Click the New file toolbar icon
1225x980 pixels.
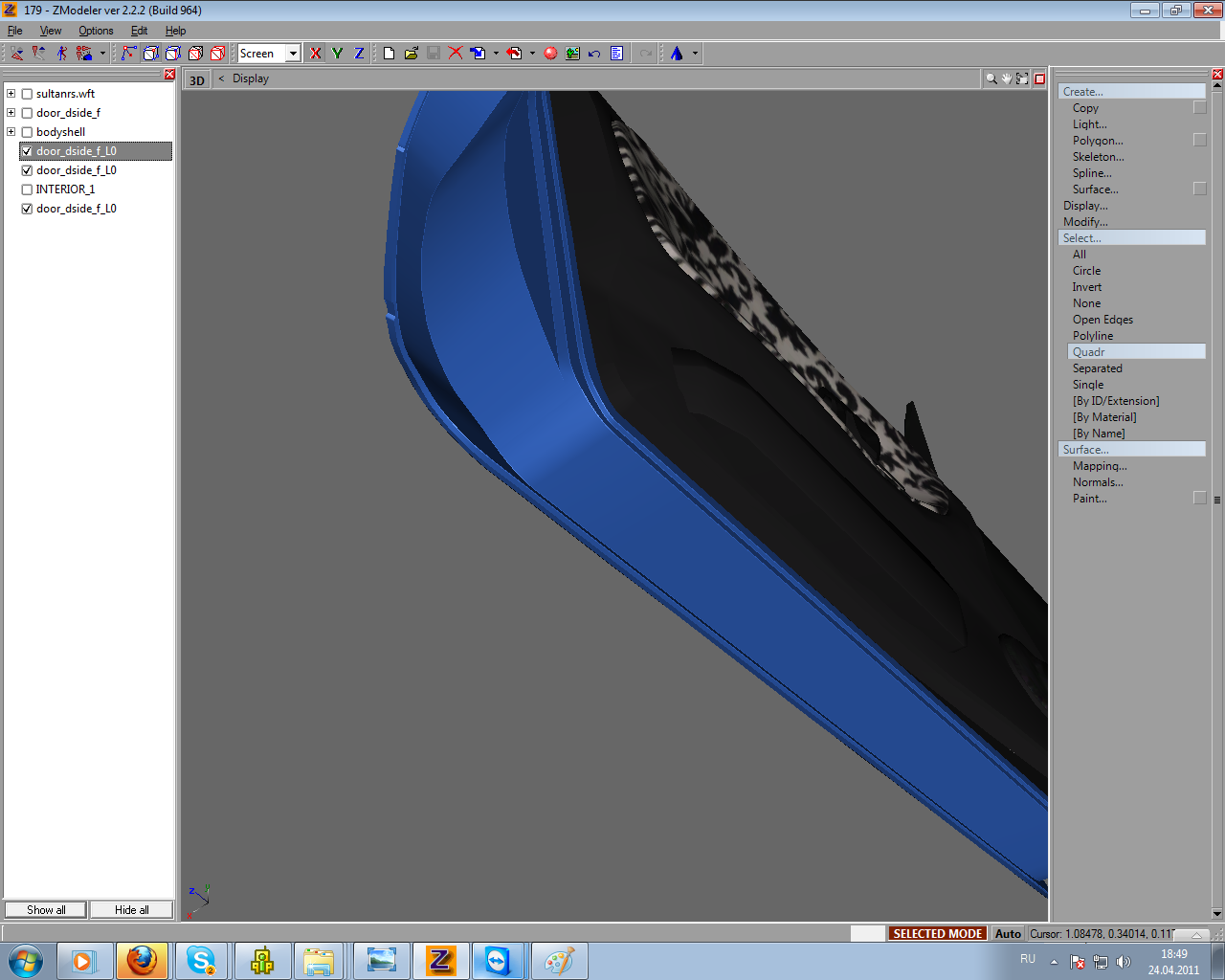pyautogui.click(x=389, y=54)
